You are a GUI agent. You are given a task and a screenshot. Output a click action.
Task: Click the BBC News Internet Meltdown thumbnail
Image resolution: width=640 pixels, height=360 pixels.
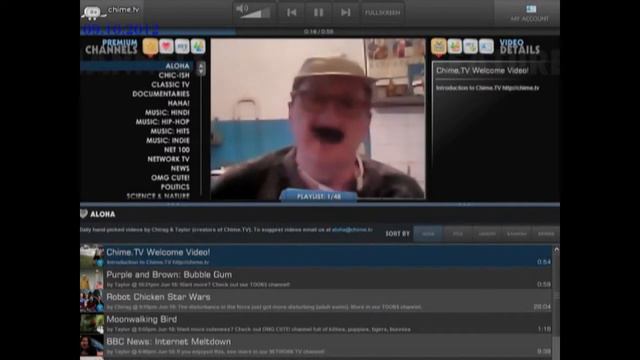92,346
